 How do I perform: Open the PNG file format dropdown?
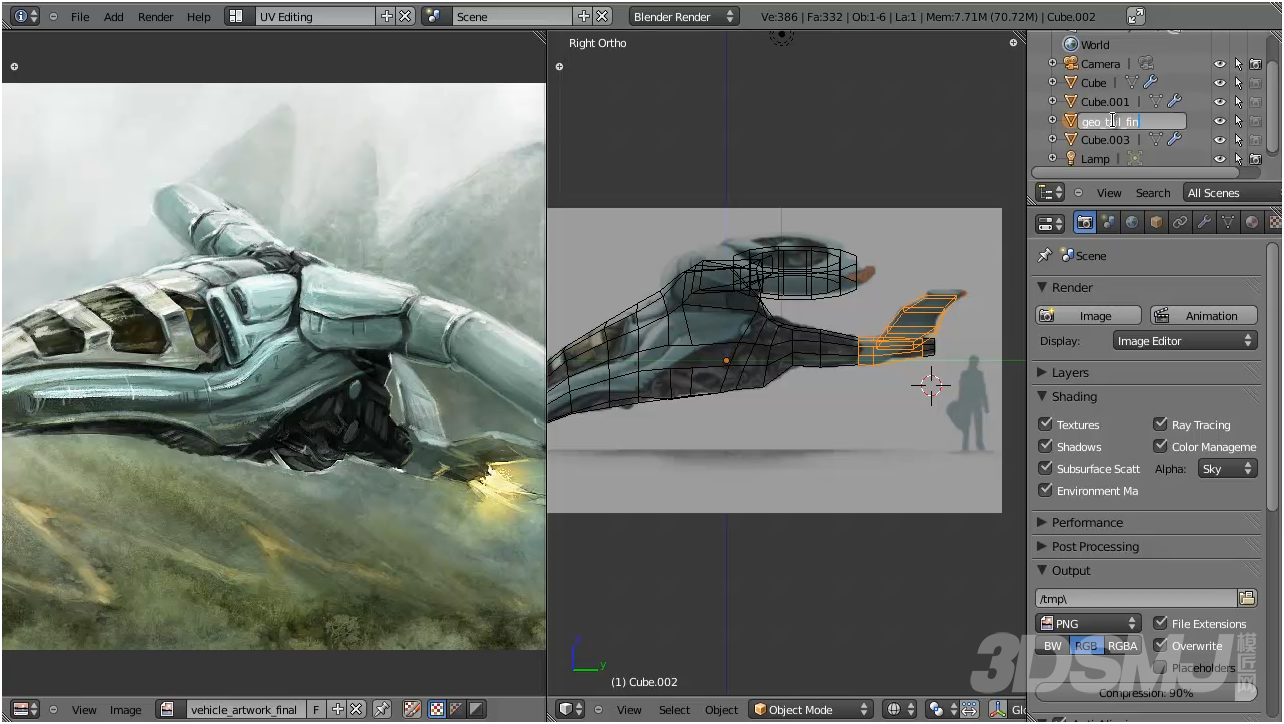pyautogui.click(x=1088, y=623)
